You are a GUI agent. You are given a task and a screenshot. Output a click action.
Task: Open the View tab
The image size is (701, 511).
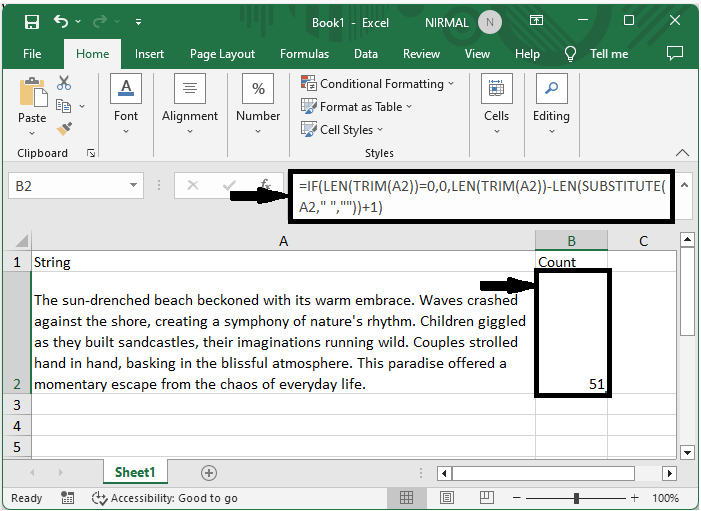477,54
